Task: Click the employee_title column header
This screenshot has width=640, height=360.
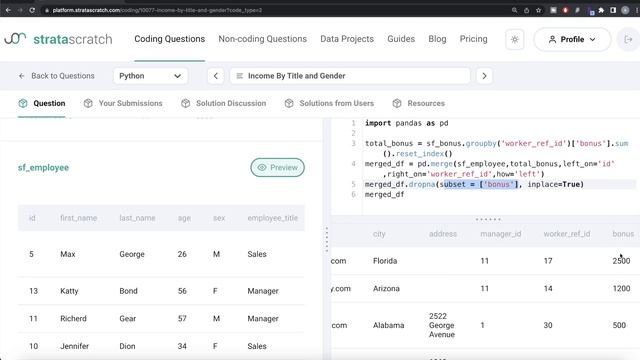Action: click(273, 218)
